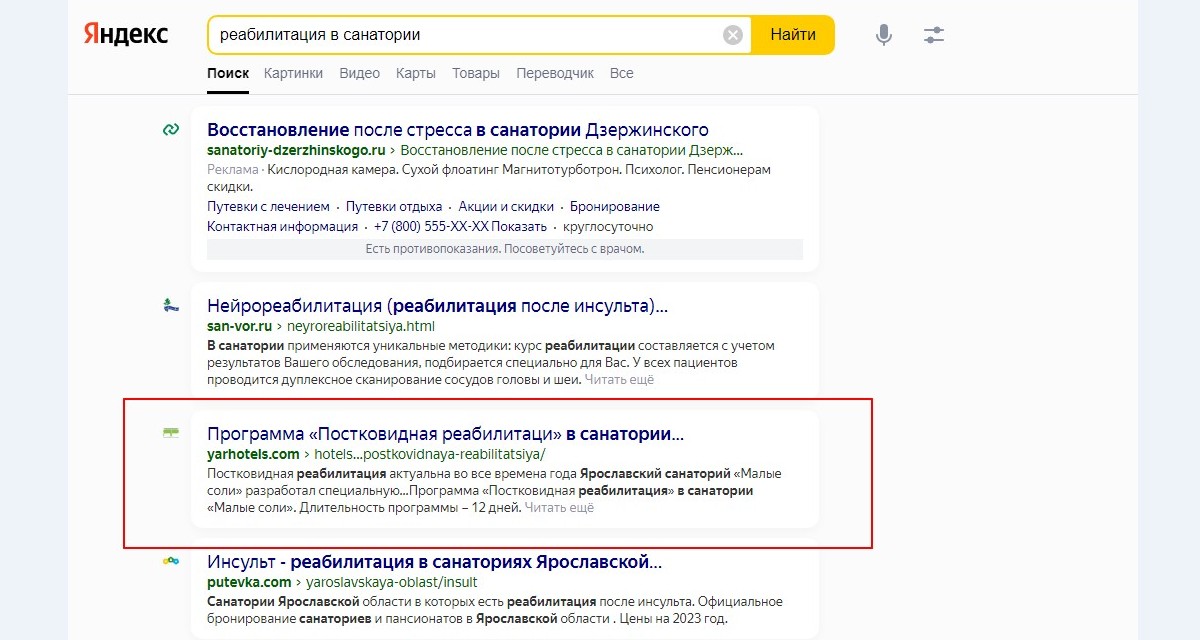Click the sanatoriy-dzerzhinskogo.ru domain link

296,150
